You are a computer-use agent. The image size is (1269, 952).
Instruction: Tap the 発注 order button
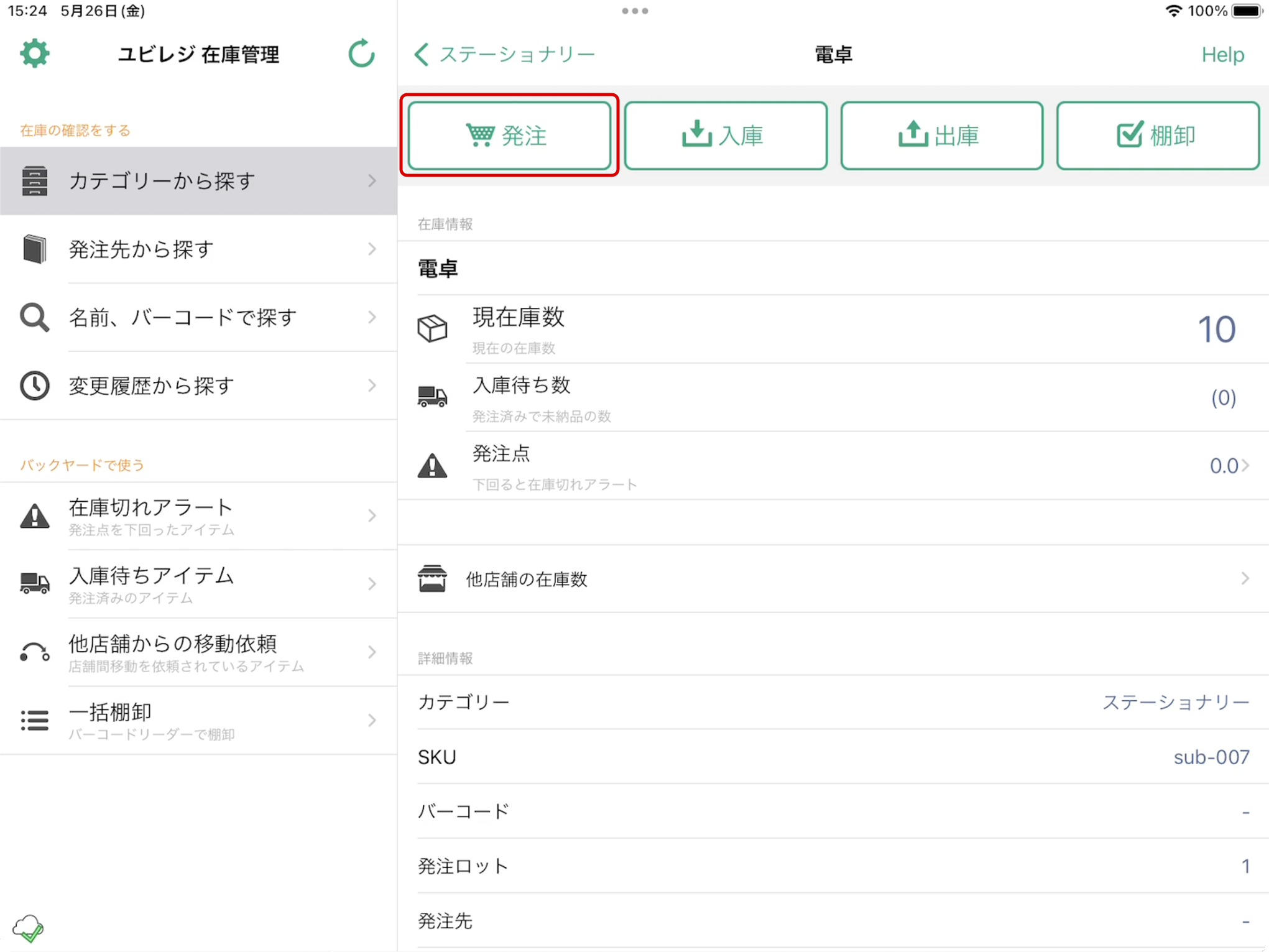click(509, 136)
